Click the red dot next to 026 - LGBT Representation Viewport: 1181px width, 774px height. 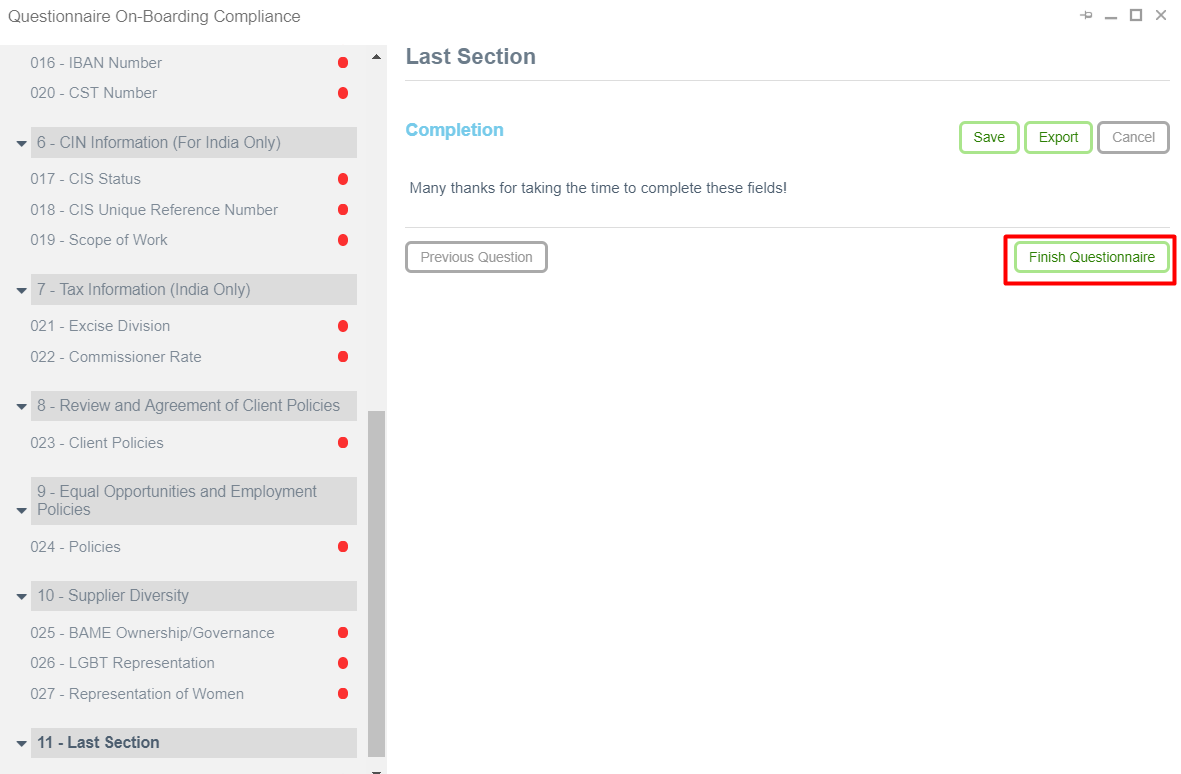pyautogui.click(x=342, y=663)
